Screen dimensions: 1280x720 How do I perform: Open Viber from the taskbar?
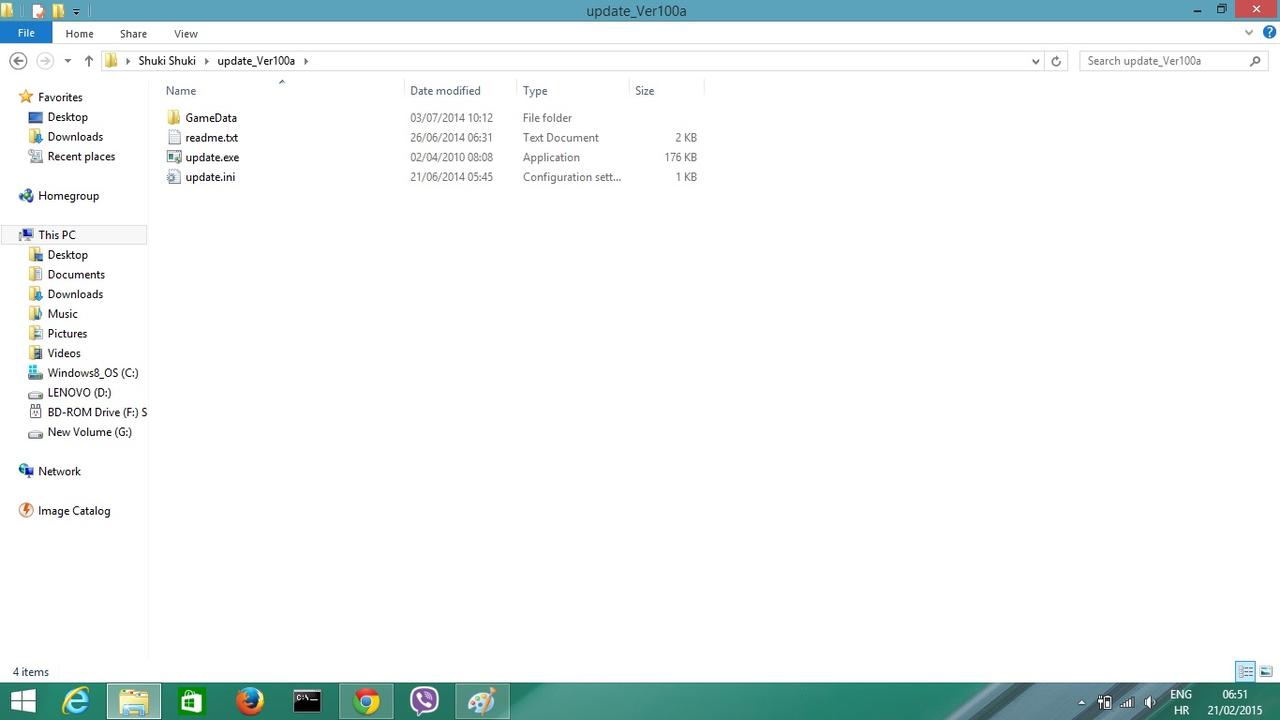tap(424, 702)
